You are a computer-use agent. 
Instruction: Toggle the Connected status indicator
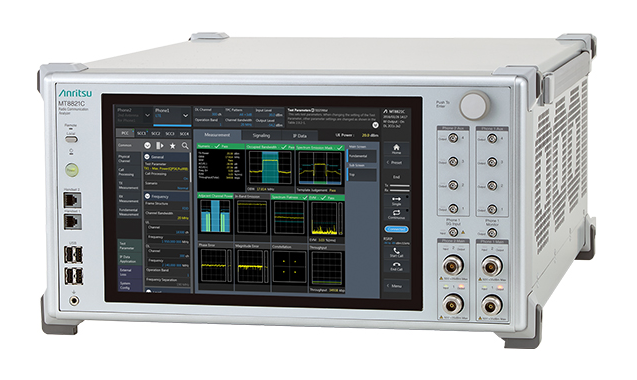point(396,229)
